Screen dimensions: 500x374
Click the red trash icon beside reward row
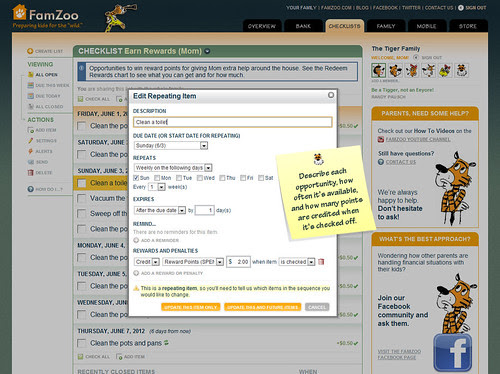pos(321,262)
